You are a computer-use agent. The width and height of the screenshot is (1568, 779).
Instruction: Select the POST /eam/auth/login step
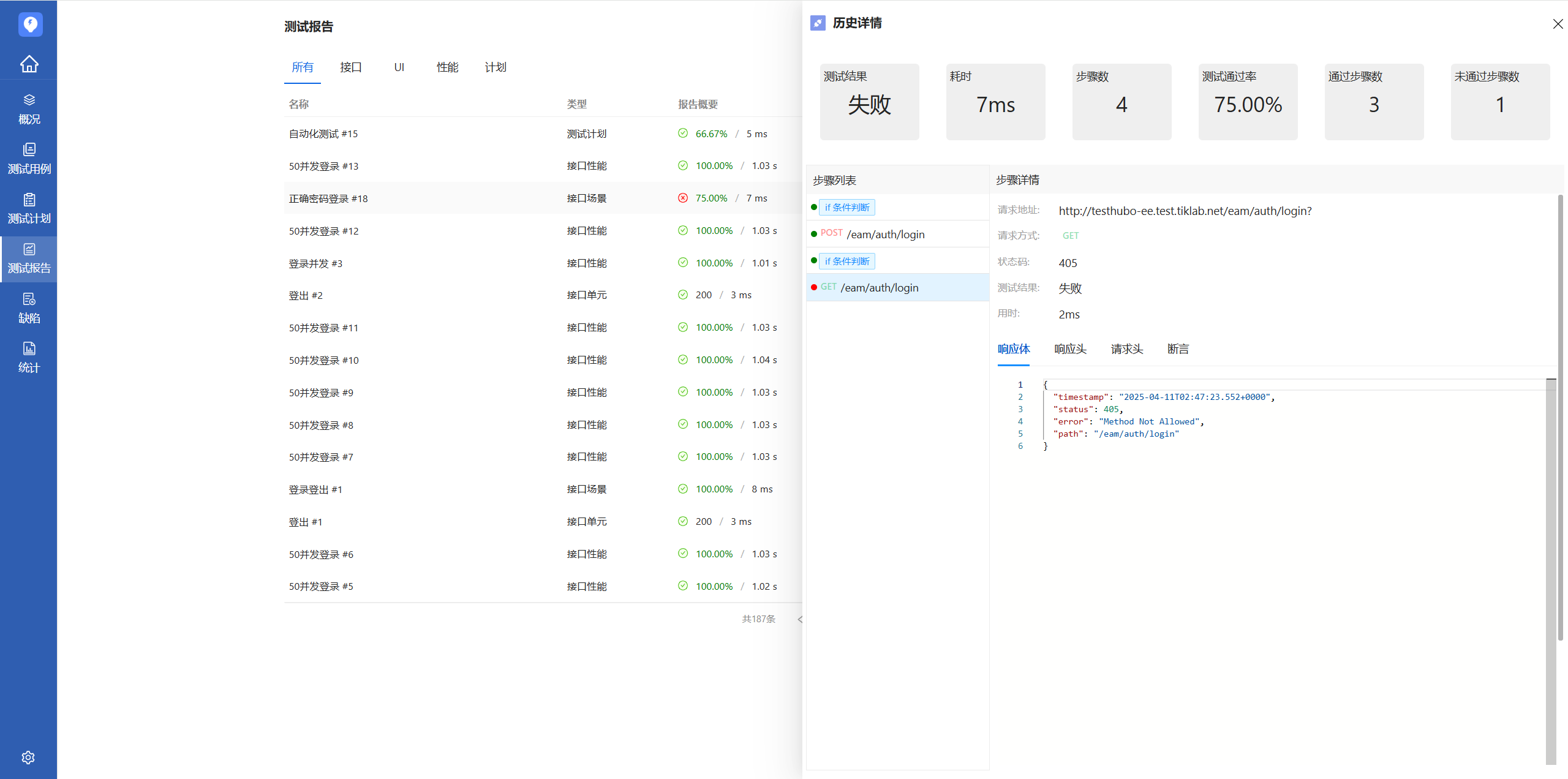click(x=885, y=235)
